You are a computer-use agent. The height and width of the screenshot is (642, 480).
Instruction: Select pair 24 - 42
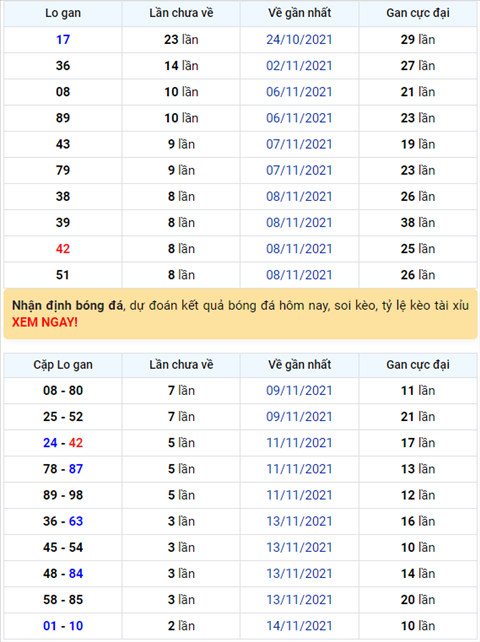[63, 443]
